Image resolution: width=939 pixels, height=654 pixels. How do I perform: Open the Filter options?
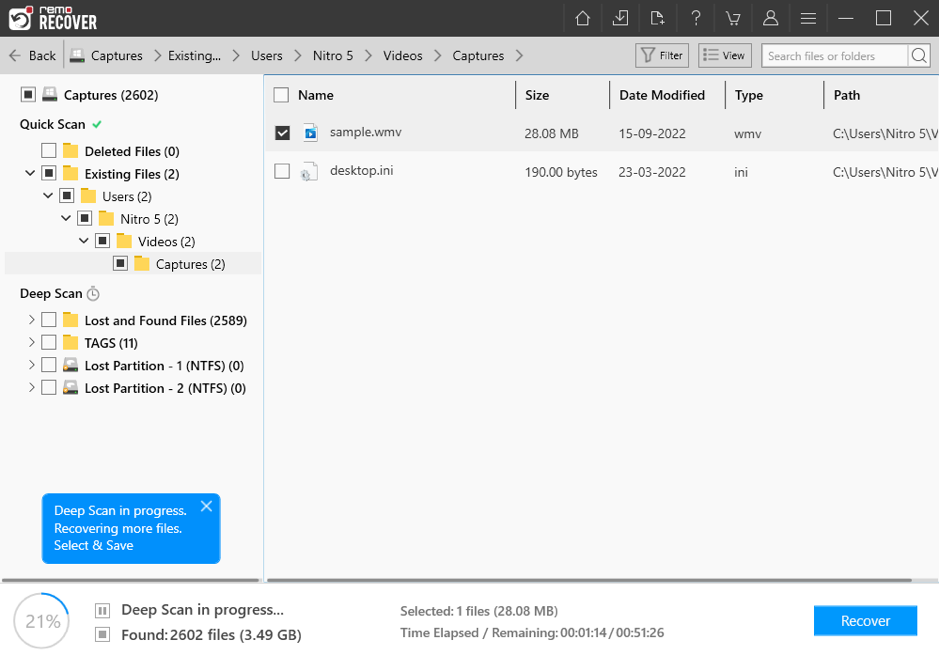(x=662, y=56)
